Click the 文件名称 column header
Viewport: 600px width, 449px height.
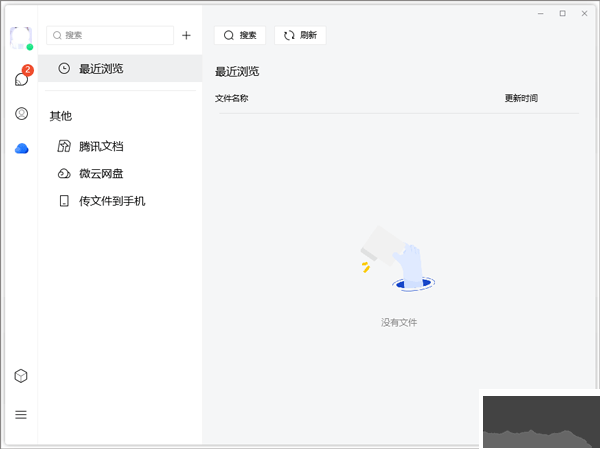pos(231,98)
